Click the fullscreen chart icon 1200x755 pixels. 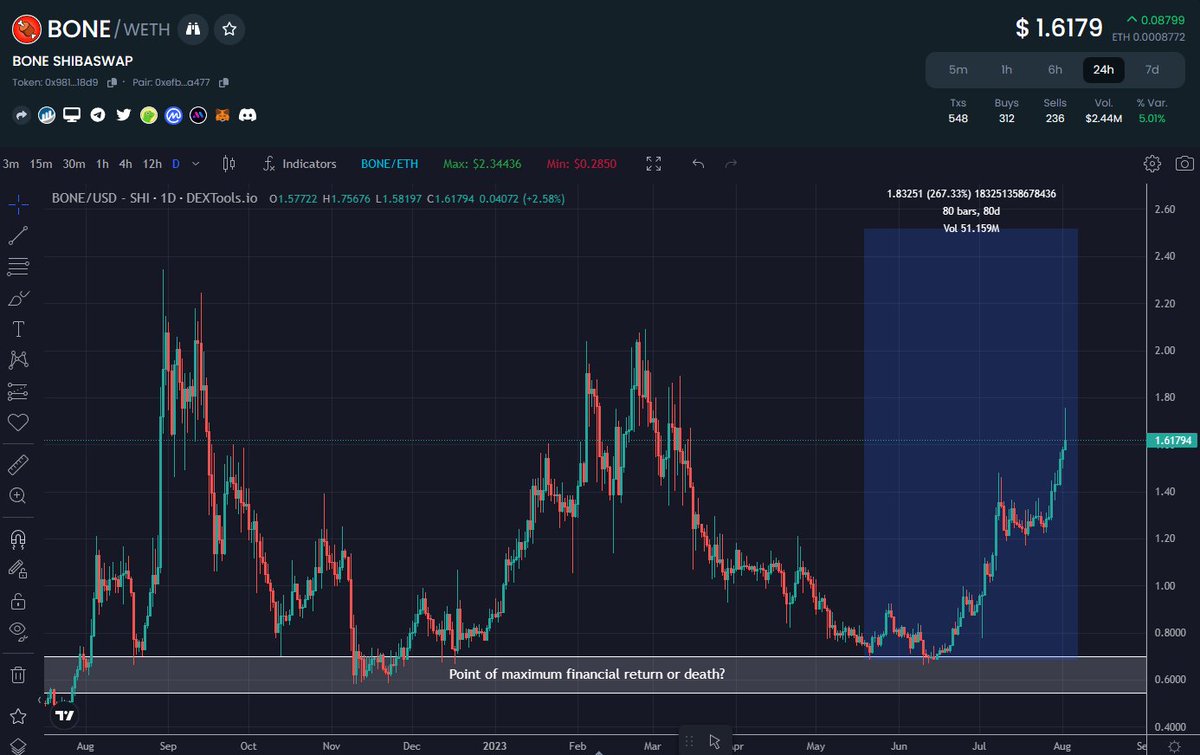pyautogui.click(x=654, y=163)
